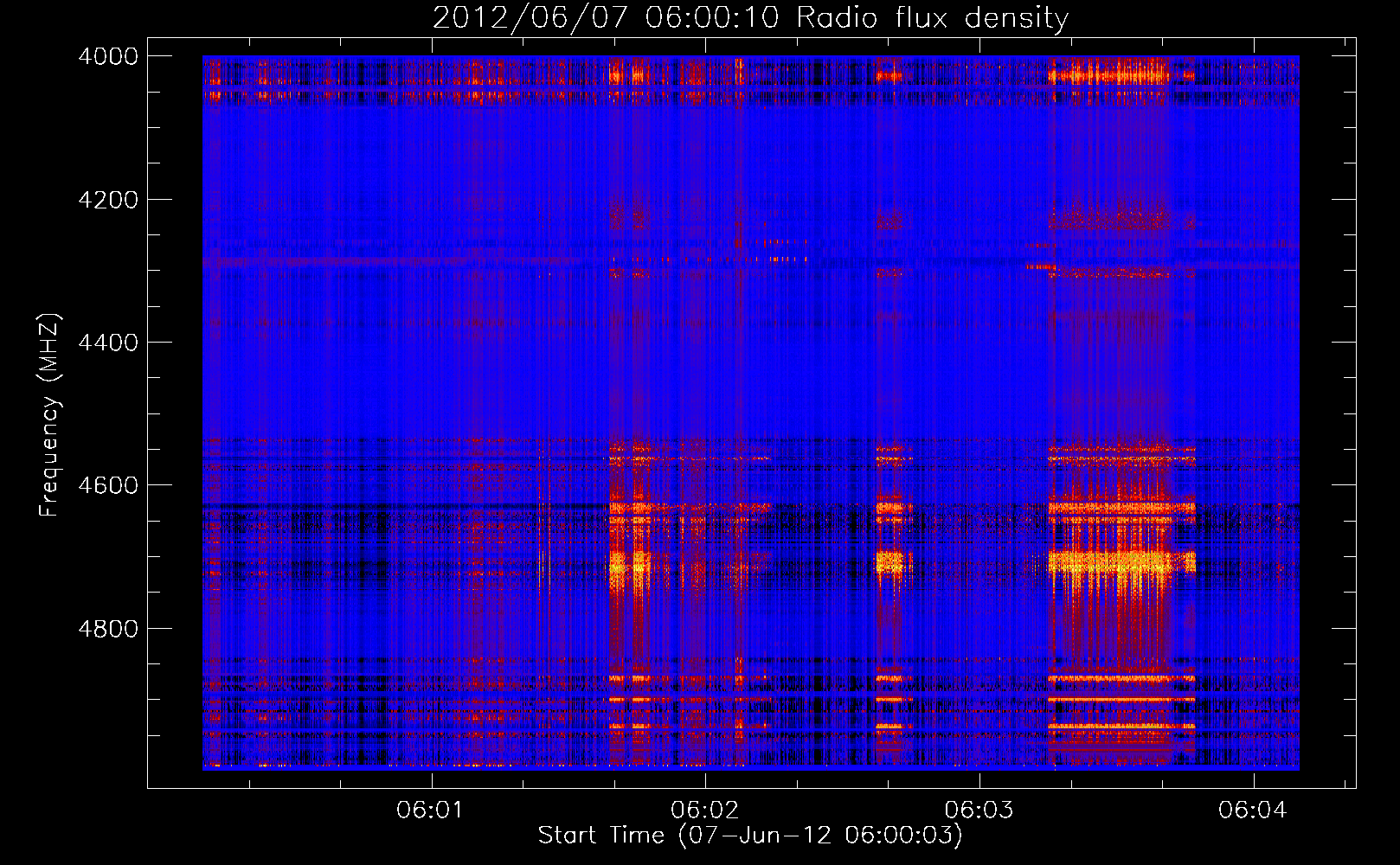This screenshot has height=865, width=1400.
Task: Click the plot title '2012/06/07 06:00:10 Radio flux density'
Action: coord(750,18)
